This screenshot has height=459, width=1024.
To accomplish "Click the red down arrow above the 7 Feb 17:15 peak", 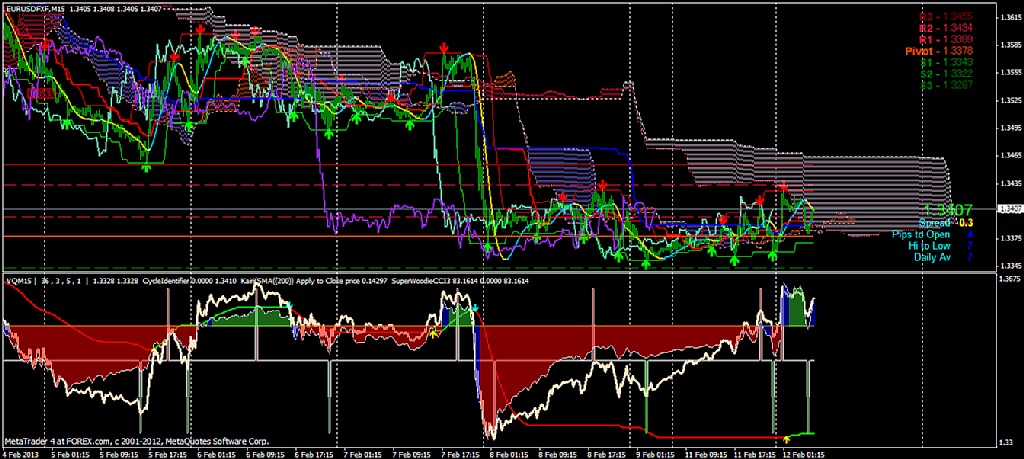I will (x=442, y=47).
